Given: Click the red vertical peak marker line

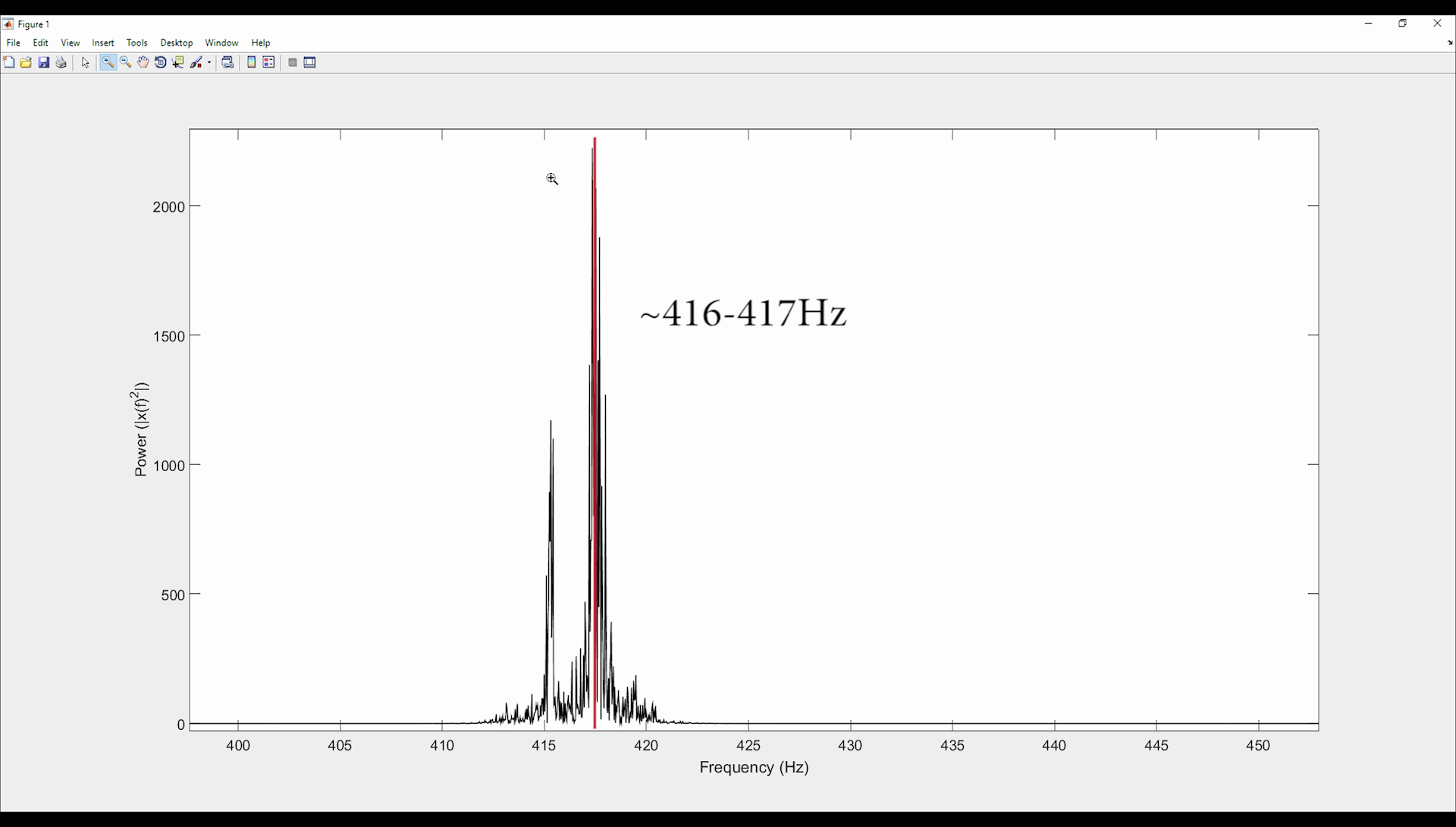Looking at the screenshot, I should pos(595,432).
